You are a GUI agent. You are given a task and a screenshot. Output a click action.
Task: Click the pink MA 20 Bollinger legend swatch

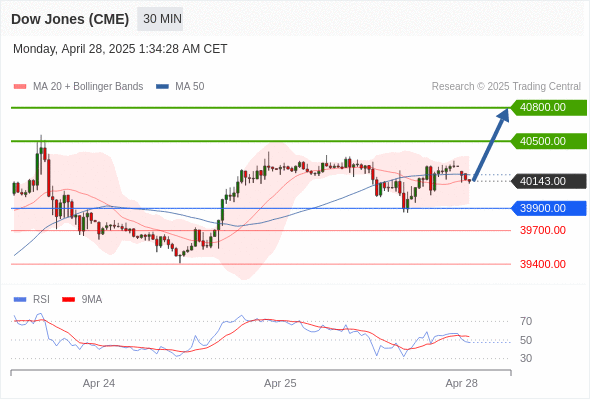pos(20,87)
